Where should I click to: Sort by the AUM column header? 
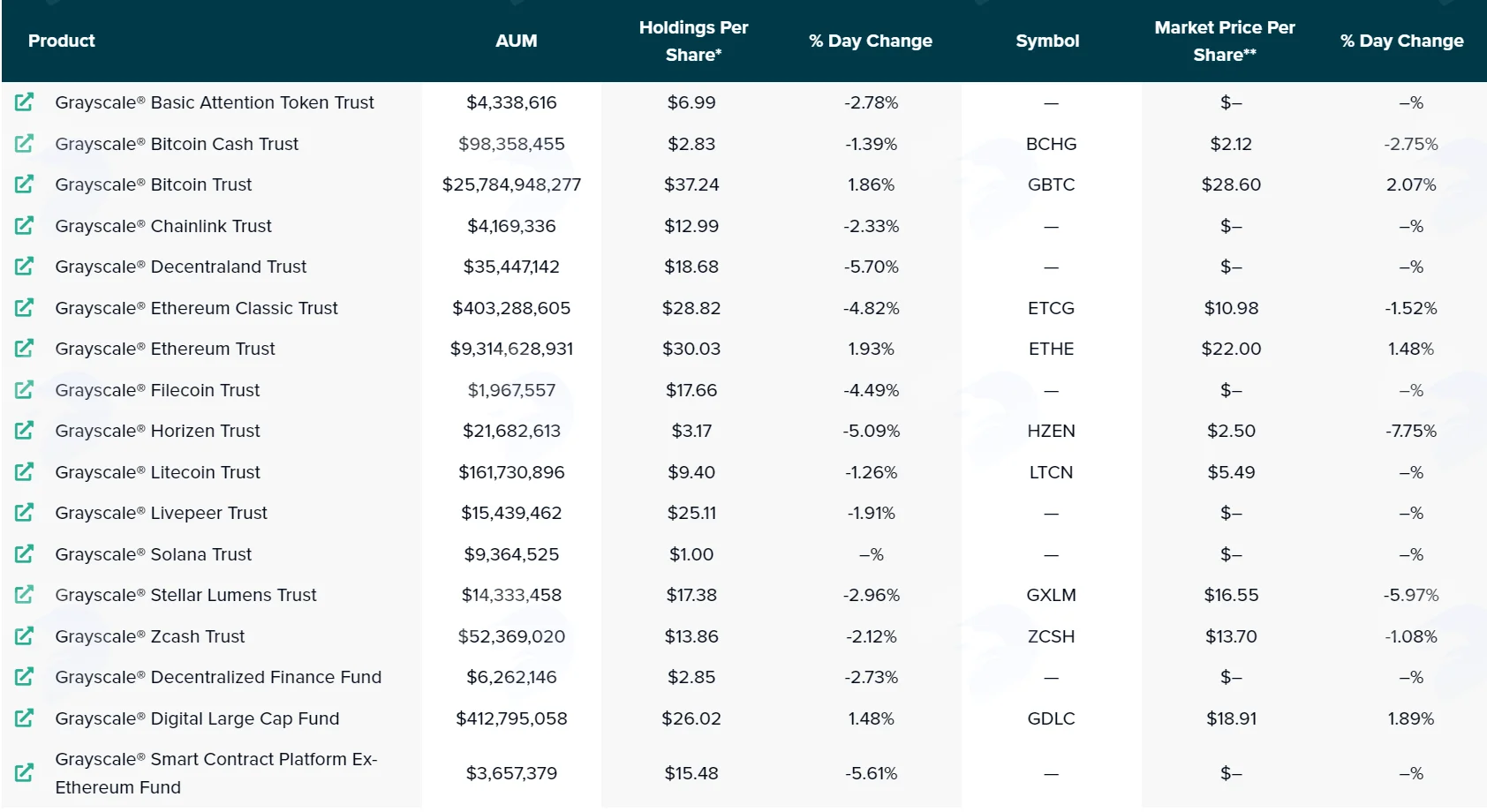pos(517,41)
